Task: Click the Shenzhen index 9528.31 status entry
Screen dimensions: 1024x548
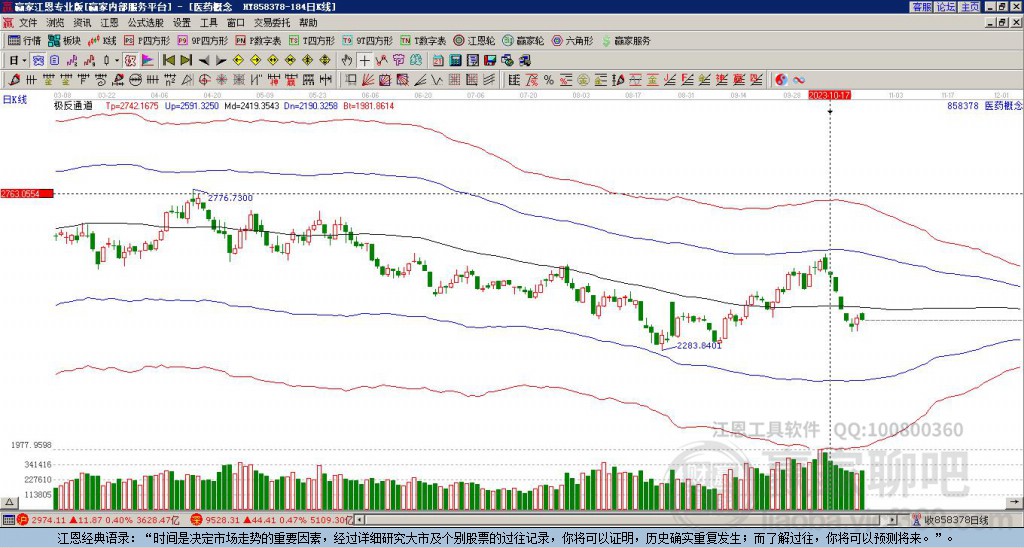Action: tap(271, 520)
